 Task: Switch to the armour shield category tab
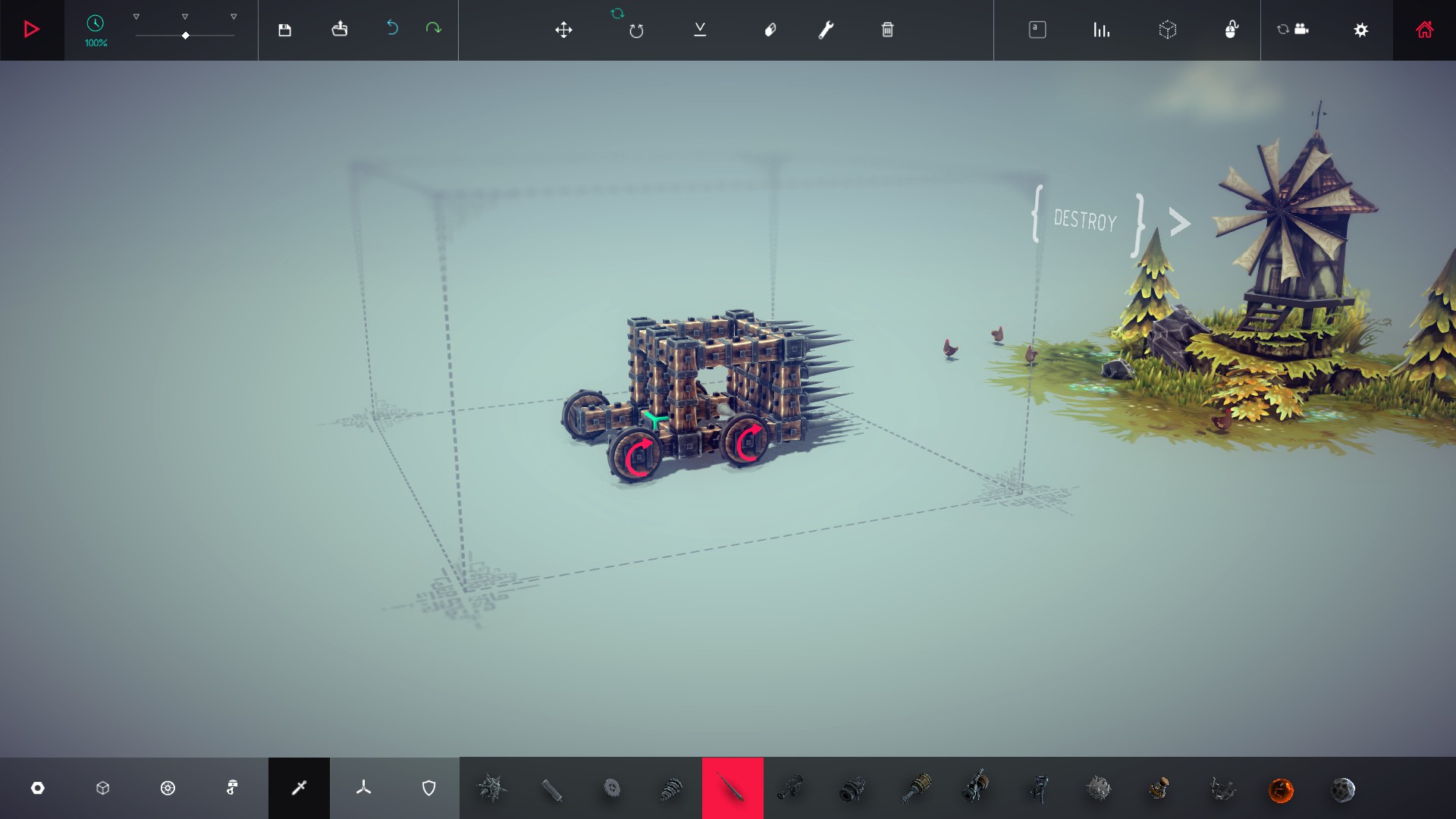pos(428,788)
